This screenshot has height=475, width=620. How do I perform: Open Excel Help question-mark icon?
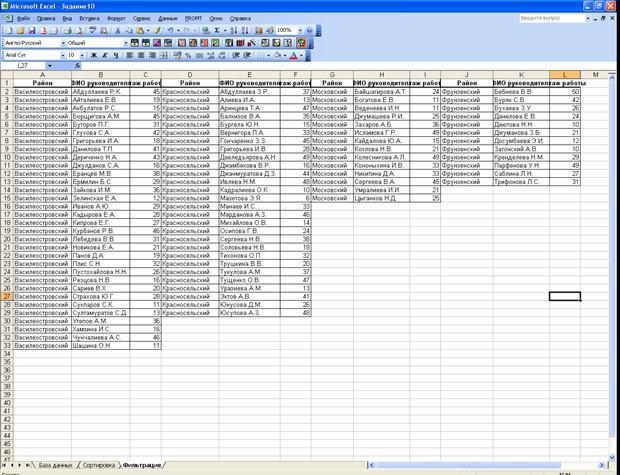[310, 30]
